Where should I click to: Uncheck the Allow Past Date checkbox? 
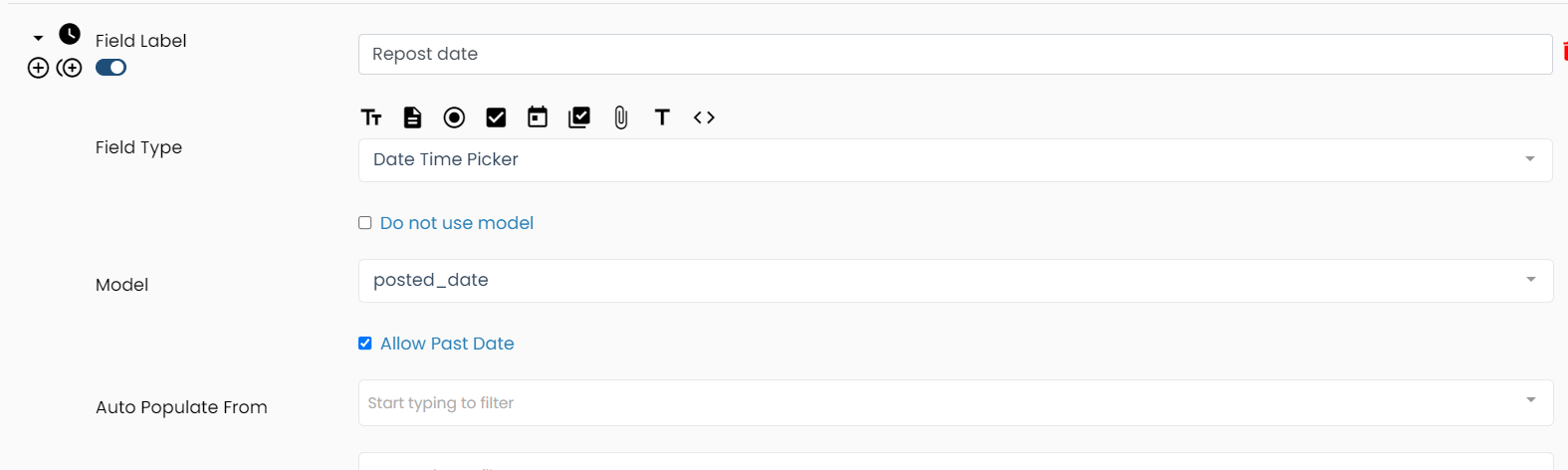365,344
